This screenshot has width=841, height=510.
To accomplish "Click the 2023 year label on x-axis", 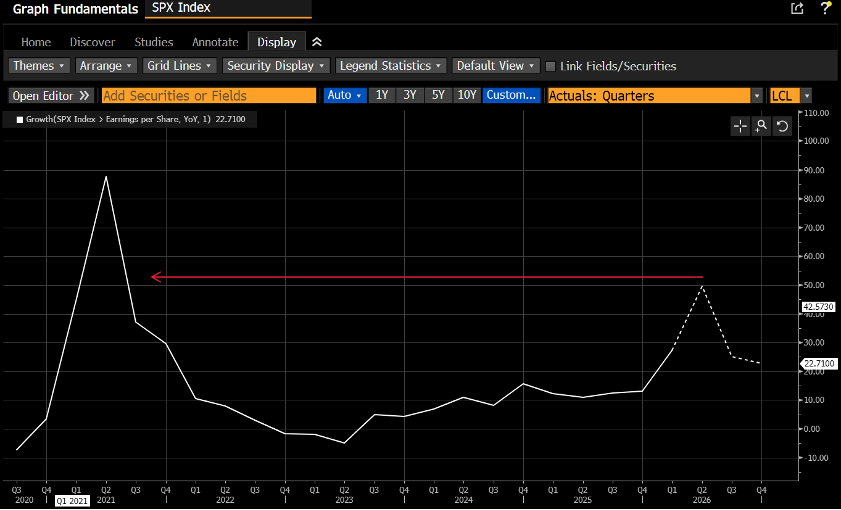I will click(344, 500).
